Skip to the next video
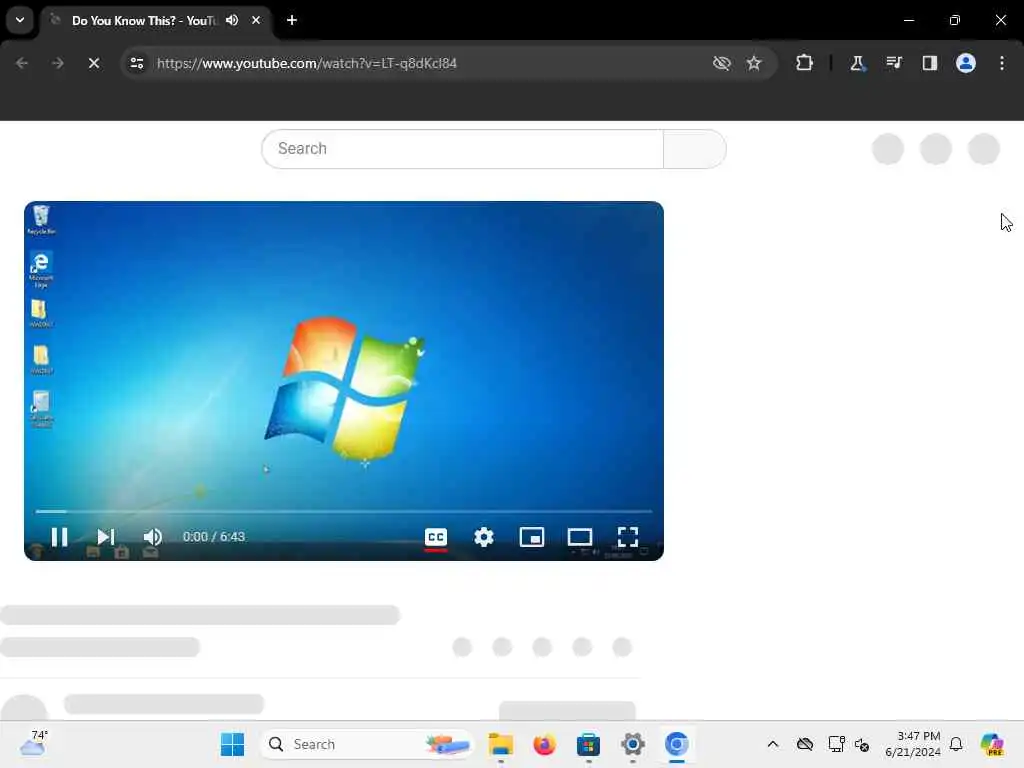1024x768 pixels. [106, 537]
